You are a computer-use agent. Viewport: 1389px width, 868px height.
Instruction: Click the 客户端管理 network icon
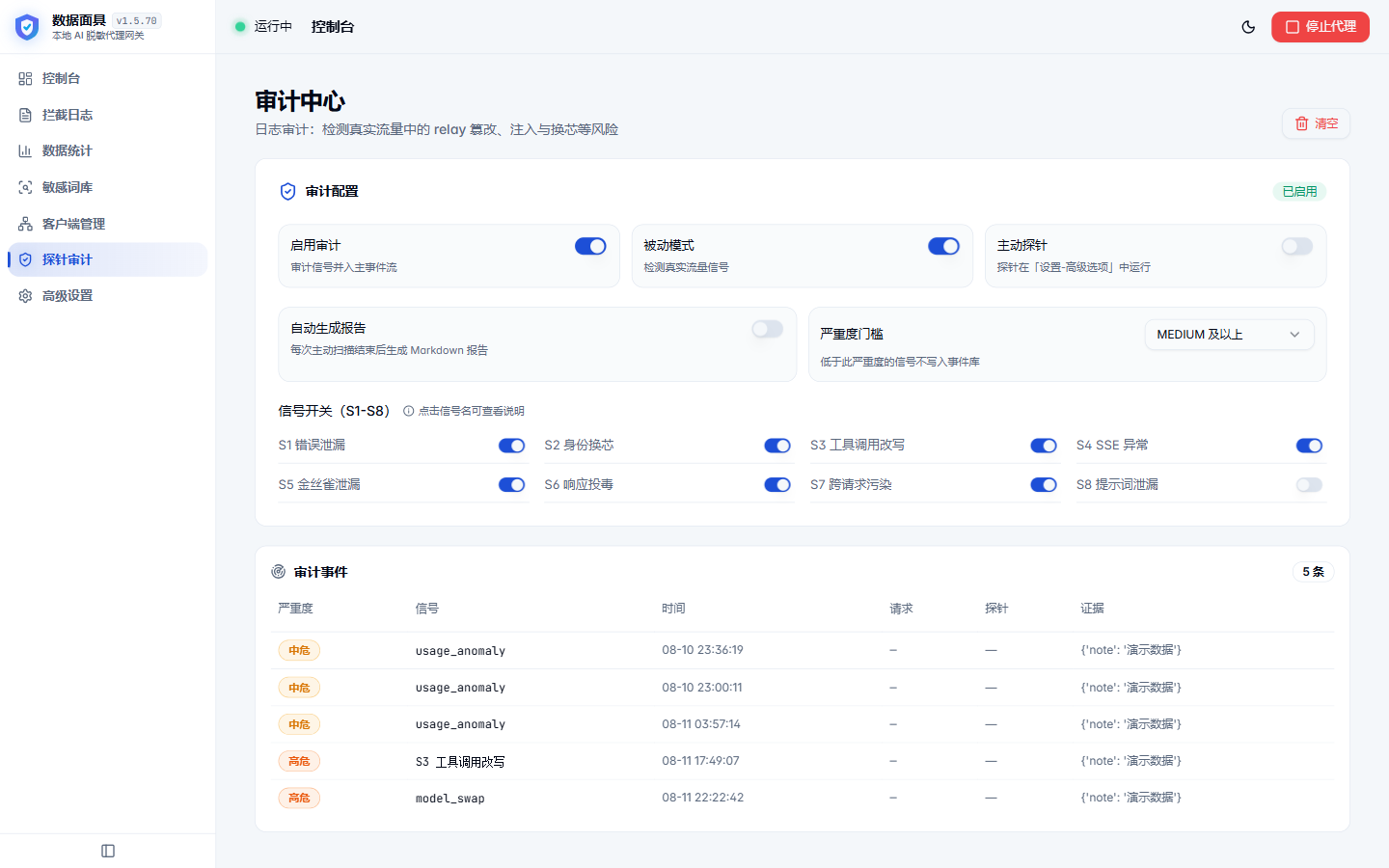click(x=25, y=224)
